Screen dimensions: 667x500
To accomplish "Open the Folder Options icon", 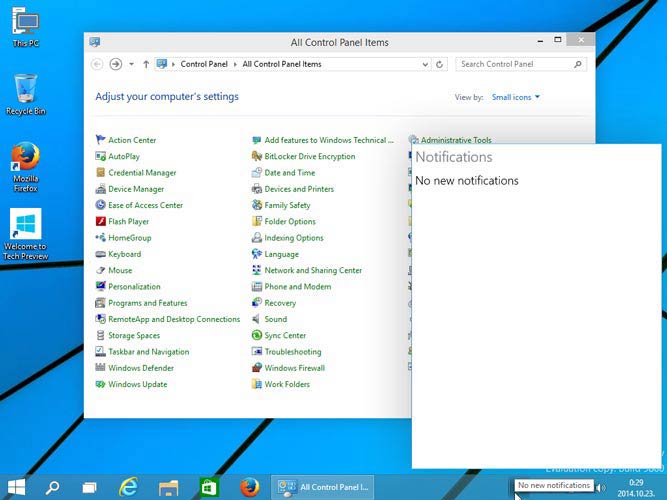I will tap(257, 221).
